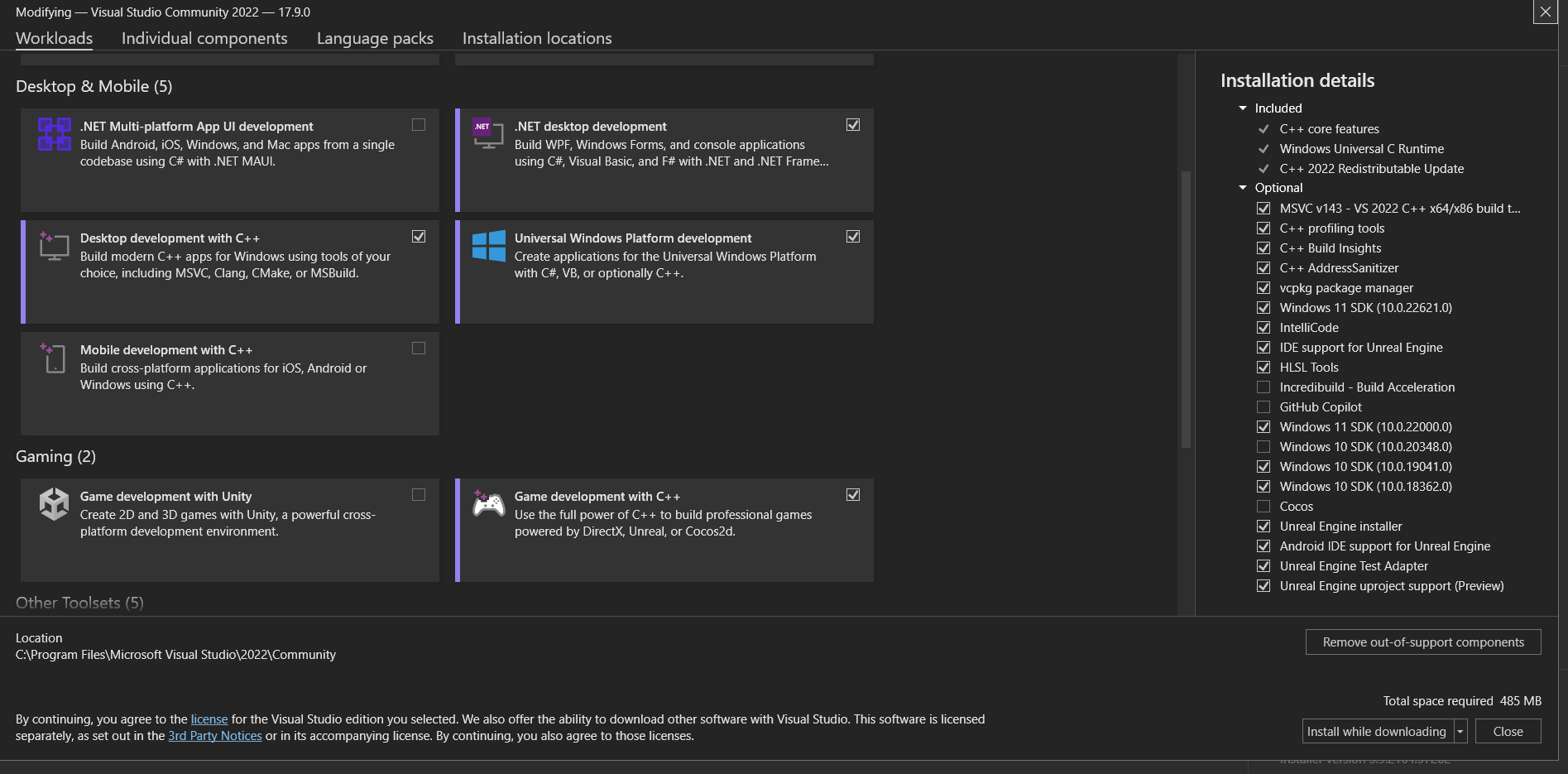Click the Mobile development with C++ icon

tap(54, 358)
